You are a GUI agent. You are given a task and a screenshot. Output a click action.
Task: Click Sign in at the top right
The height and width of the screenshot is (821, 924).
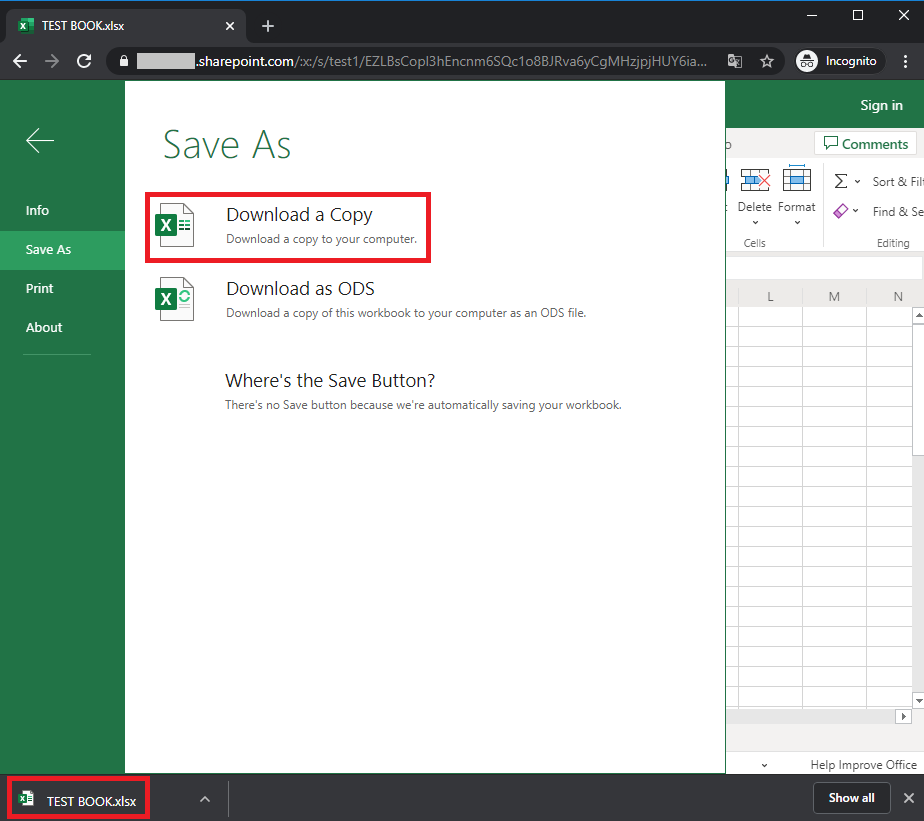click(x=881, y=105)
